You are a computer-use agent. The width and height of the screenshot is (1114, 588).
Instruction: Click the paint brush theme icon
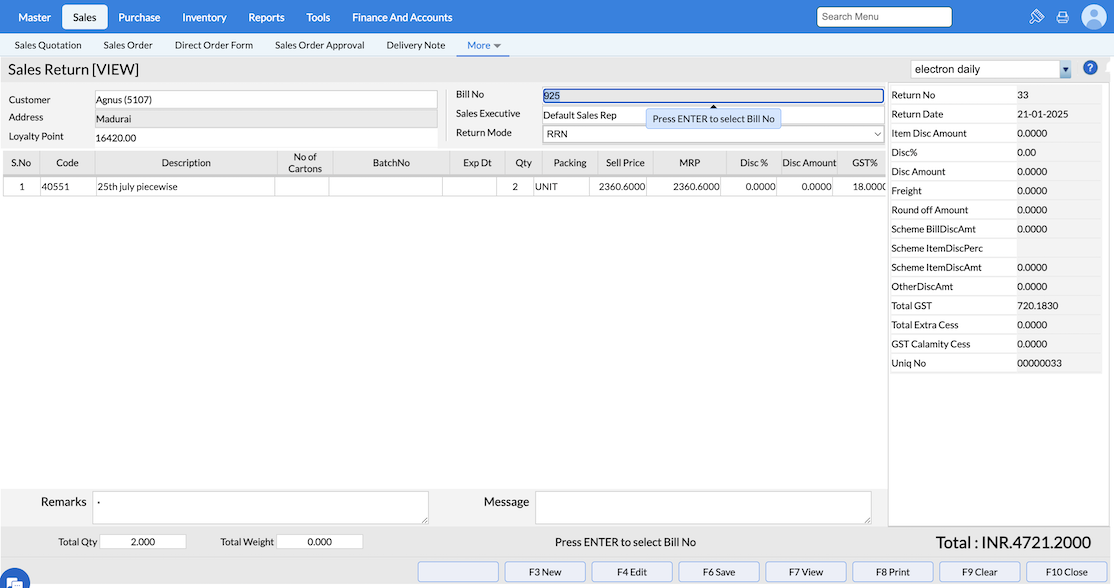pyautogui.click(x=1037, y=17)
